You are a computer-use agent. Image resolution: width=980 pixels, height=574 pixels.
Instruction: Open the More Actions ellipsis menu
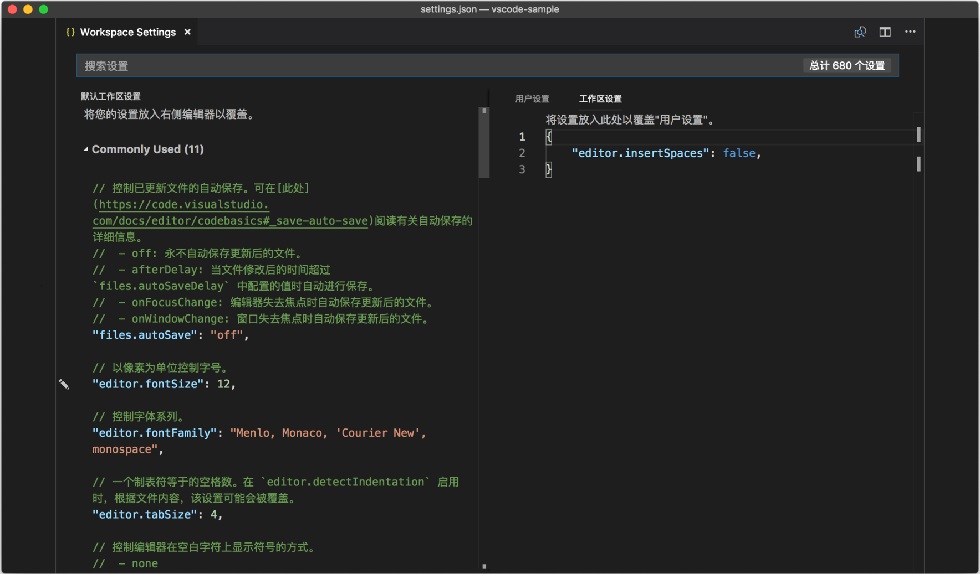(x=910, y=32)
